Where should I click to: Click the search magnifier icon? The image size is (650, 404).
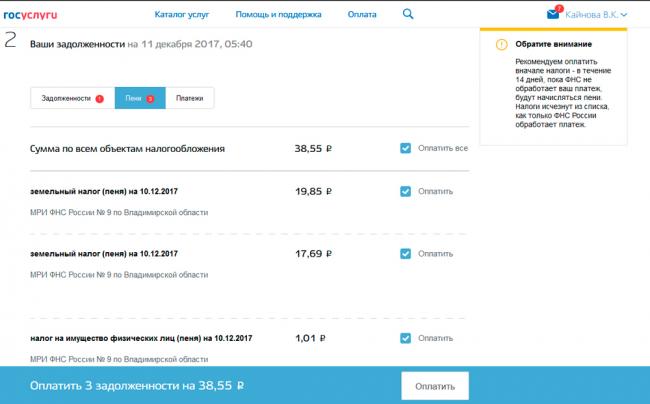[408, 14]
